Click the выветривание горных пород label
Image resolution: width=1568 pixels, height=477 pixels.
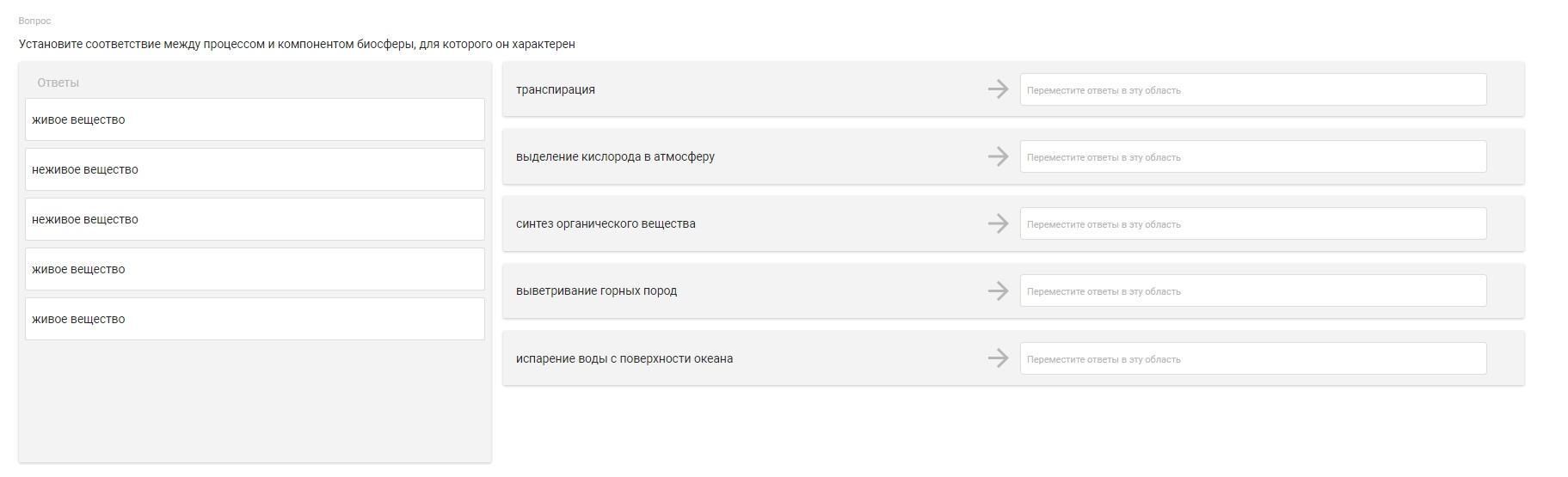pyautogui.click(x=596, y=290)
